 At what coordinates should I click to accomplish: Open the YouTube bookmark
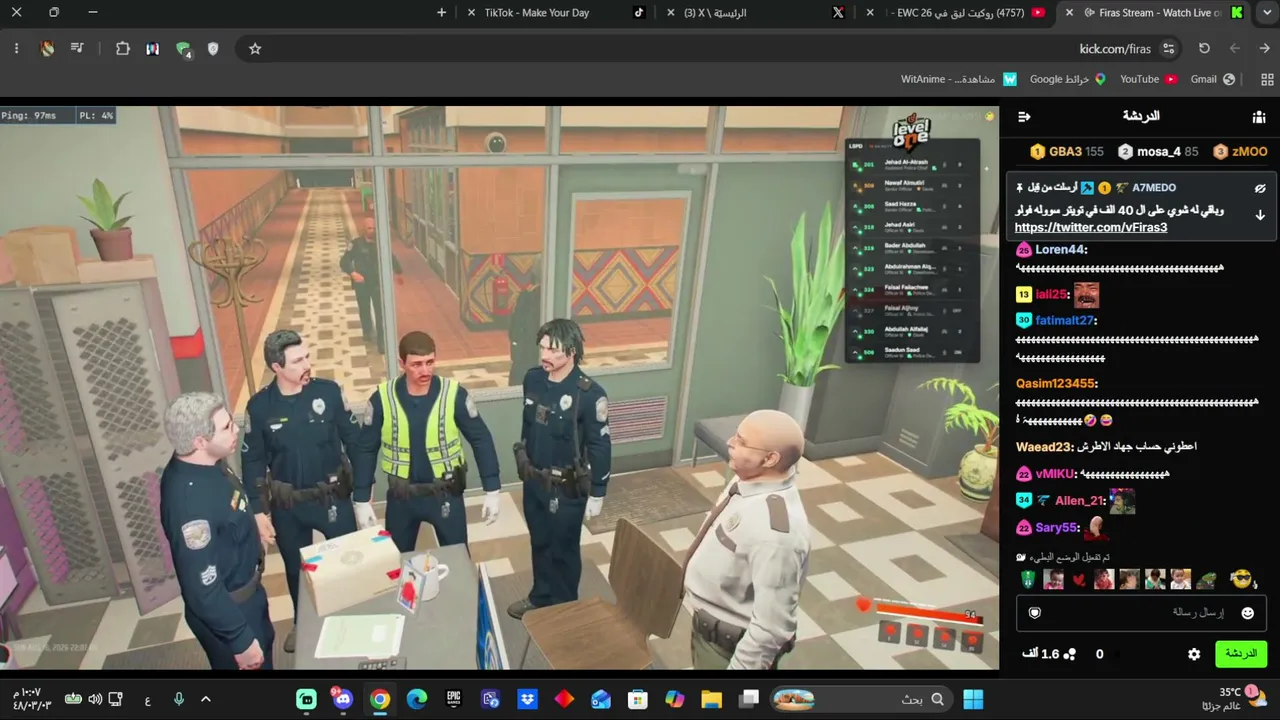[x=1148, y=79]
